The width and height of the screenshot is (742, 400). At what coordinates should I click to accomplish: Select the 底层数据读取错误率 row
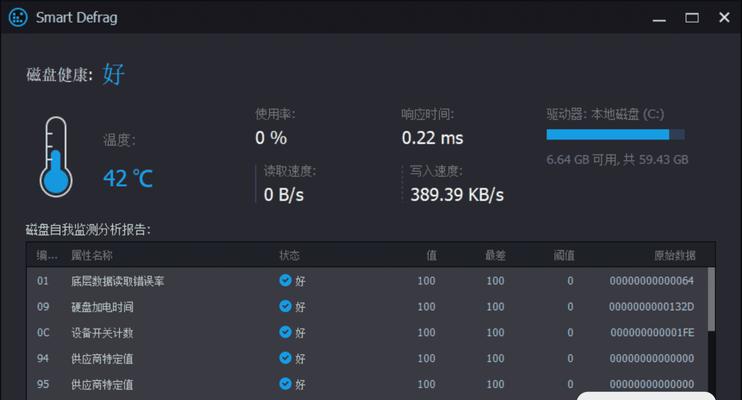[367, 281]
